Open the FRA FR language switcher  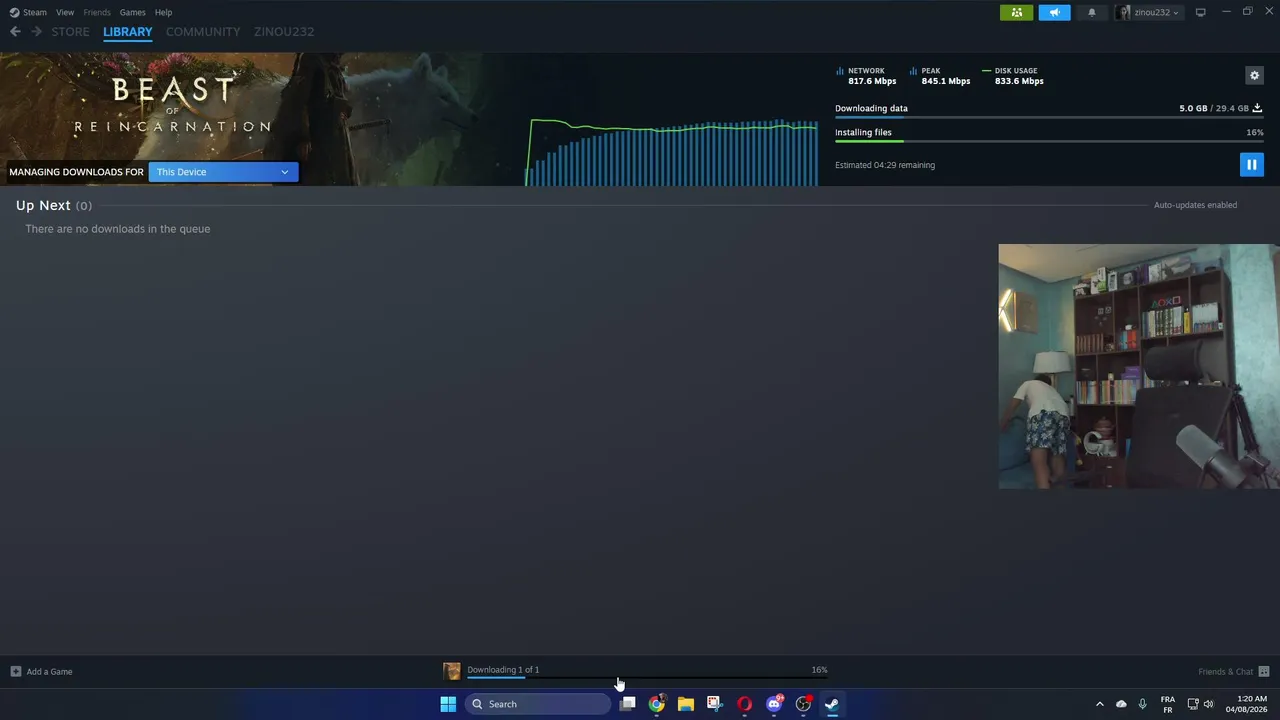point(1167,704)
